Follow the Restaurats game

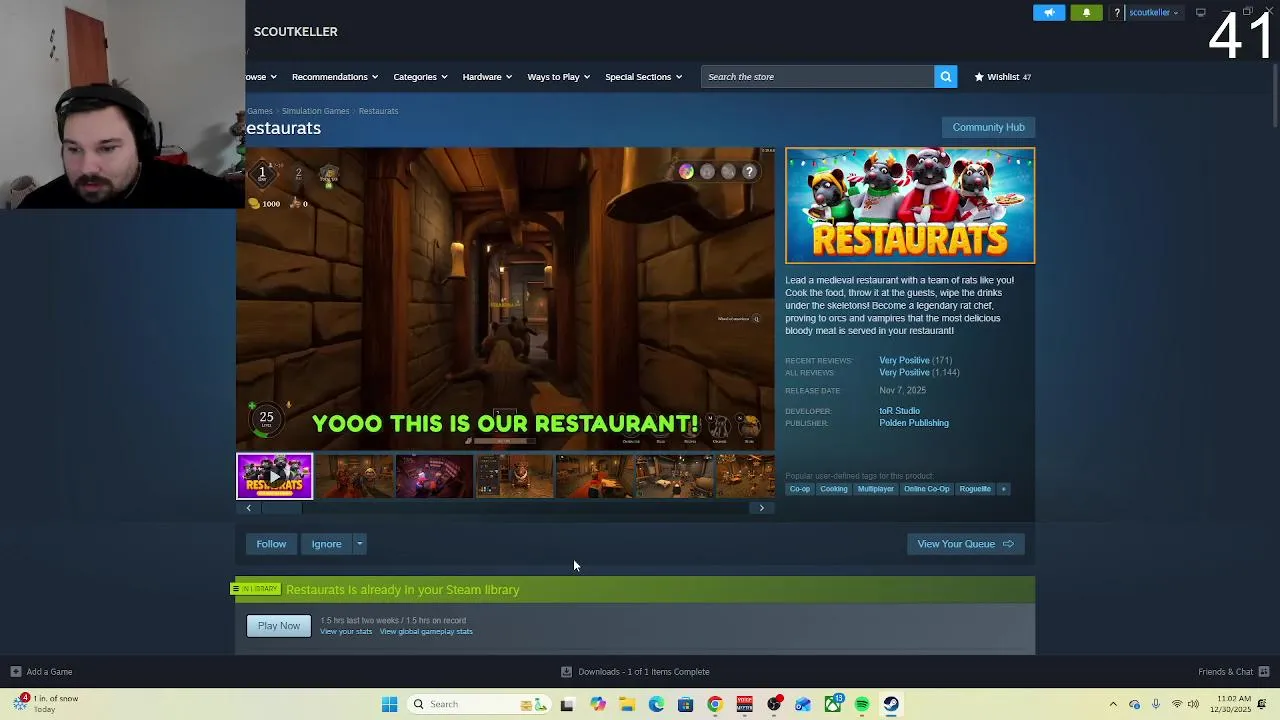pyautogui.click(x=271, y=544)
